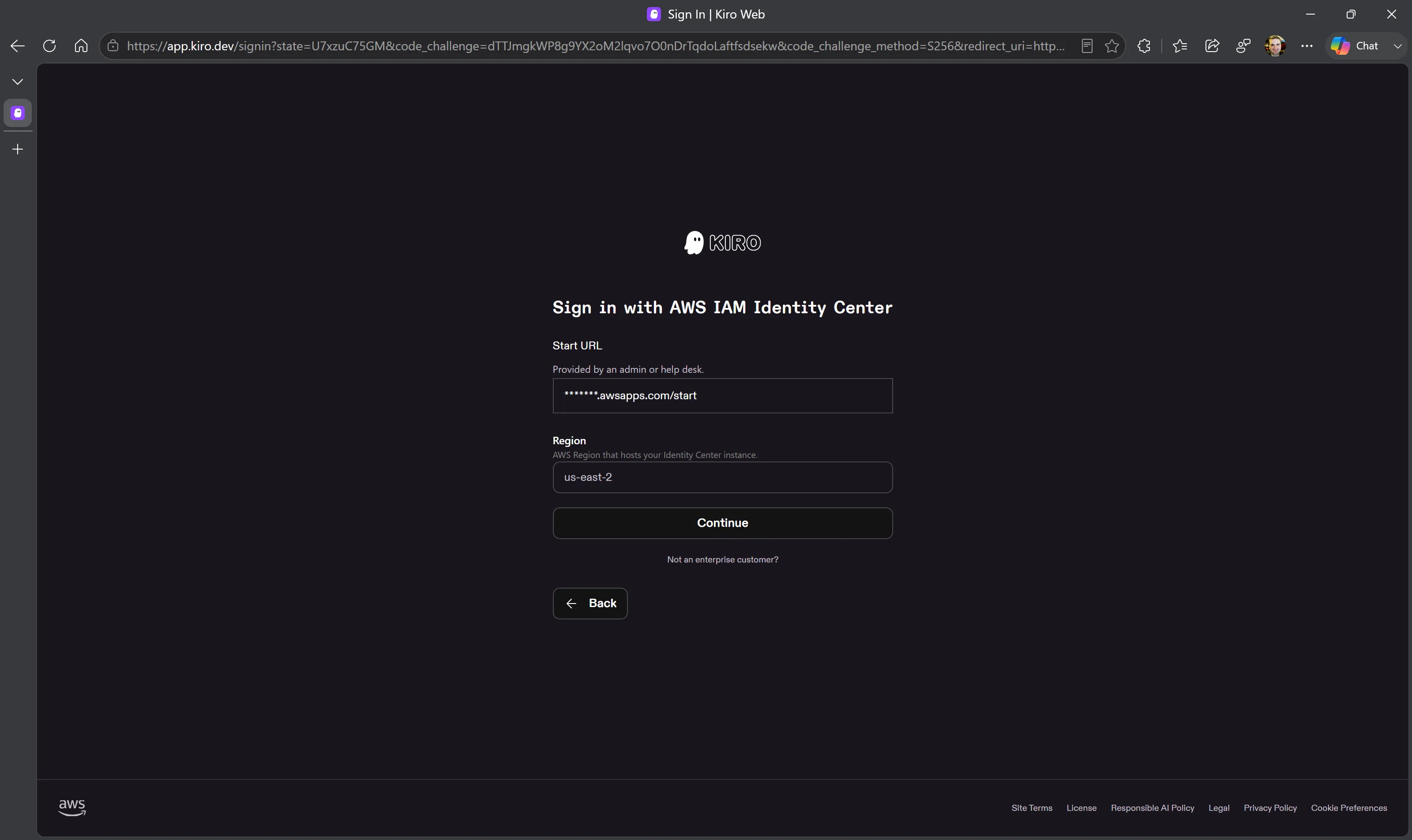
Task: Select the Kiro tab in the sidebar
Action: coord(18,112)
